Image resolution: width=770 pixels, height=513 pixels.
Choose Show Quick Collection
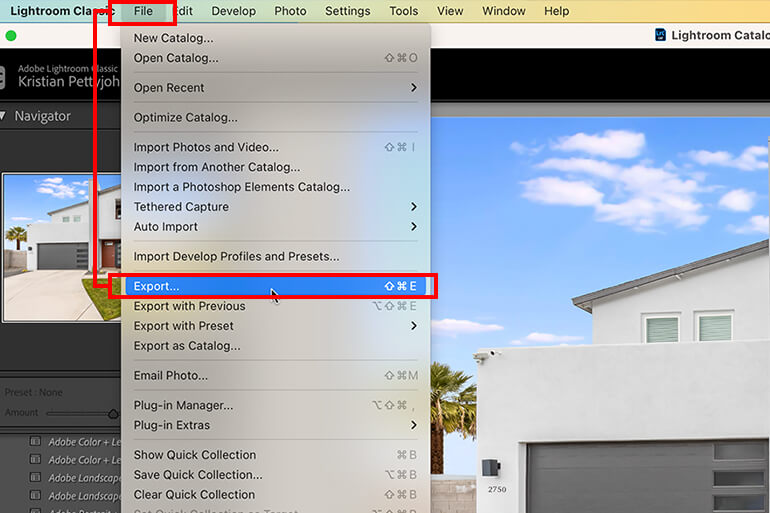(x=275, y=455)
